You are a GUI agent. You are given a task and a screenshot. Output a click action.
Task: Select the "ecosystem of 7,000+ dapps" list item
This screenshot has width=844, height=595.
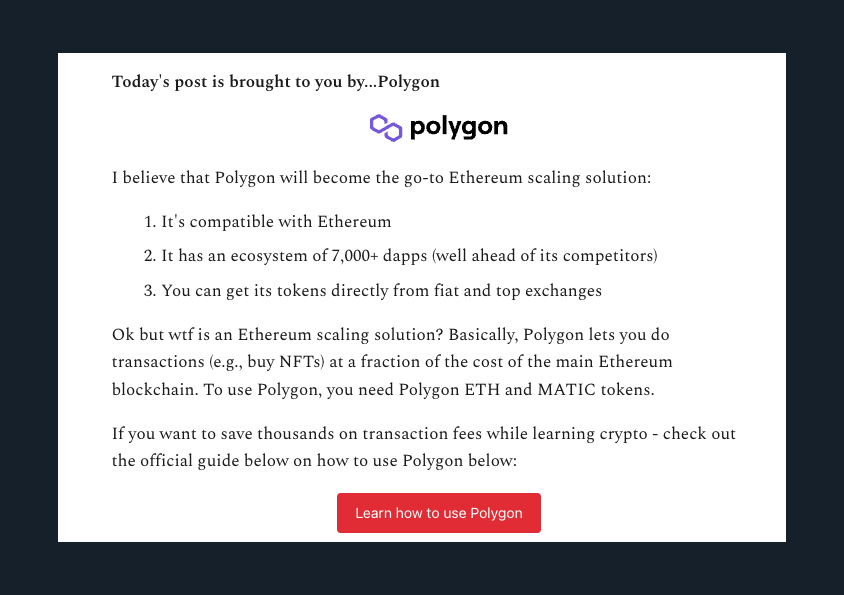click(x=300, y=256)
